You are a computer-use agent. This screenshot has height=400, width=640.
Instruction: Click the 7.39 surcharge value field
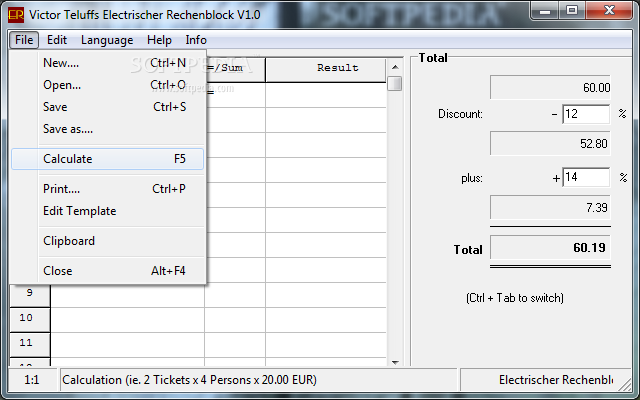pos(550,207)
